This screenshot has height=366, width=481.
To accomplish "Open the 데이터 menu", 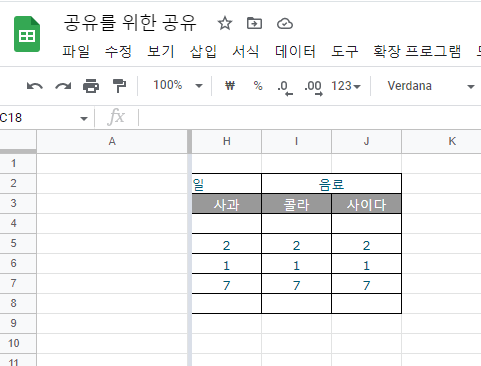I will (295, 51).
